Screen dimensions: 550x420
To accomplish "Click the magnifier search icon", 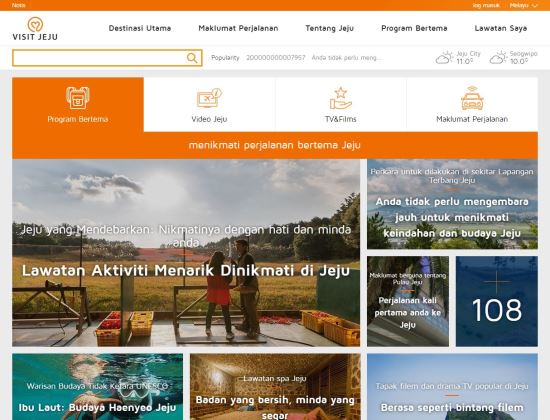I will click(x=192, y=58).
